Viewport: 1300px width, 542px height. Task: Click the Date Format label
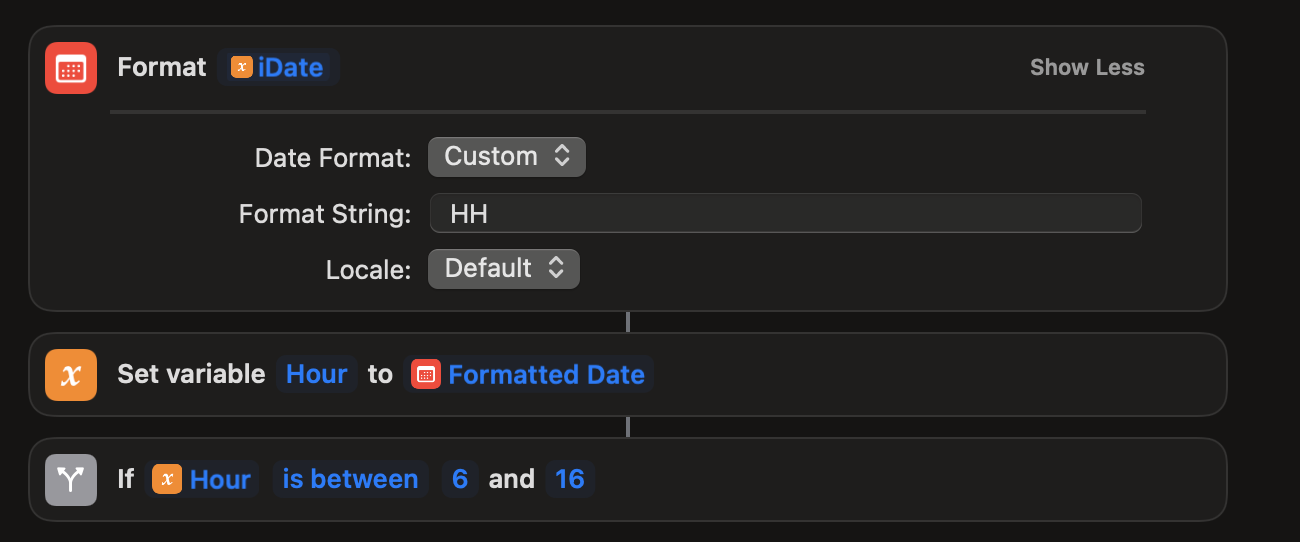(x=333, y=158)
